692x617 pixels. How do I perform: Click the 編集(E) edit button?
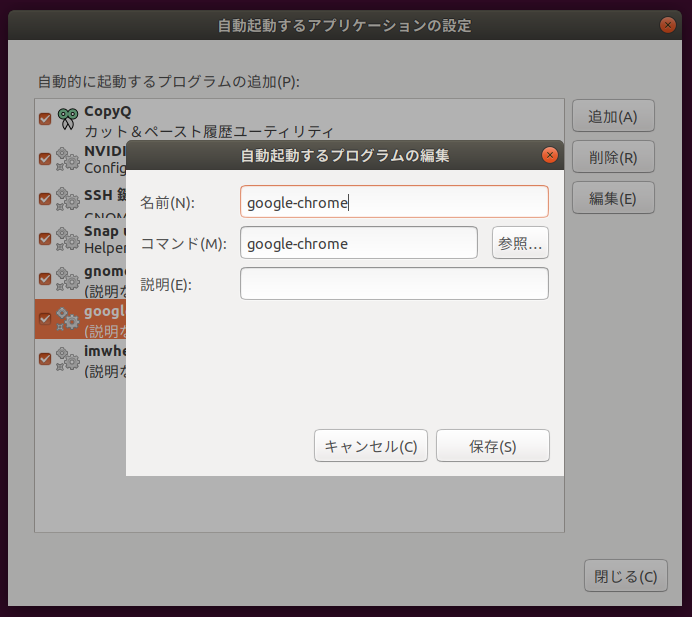coord(613,198)
